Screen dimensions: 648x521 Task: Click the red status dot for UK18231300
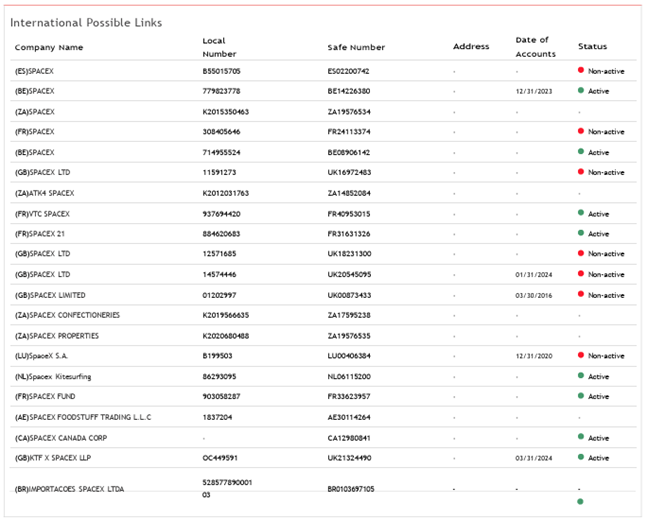pyautogui.click(x=581, y=253)
